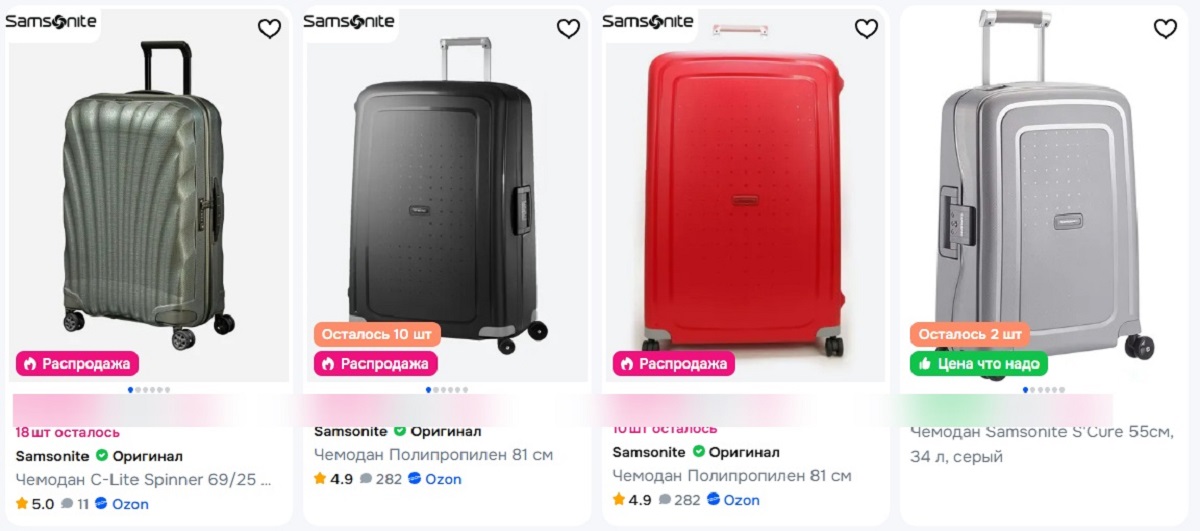Click the 5.0 star rating icon
This screenshot has width=1200, height=531.
tap(22, 504)
